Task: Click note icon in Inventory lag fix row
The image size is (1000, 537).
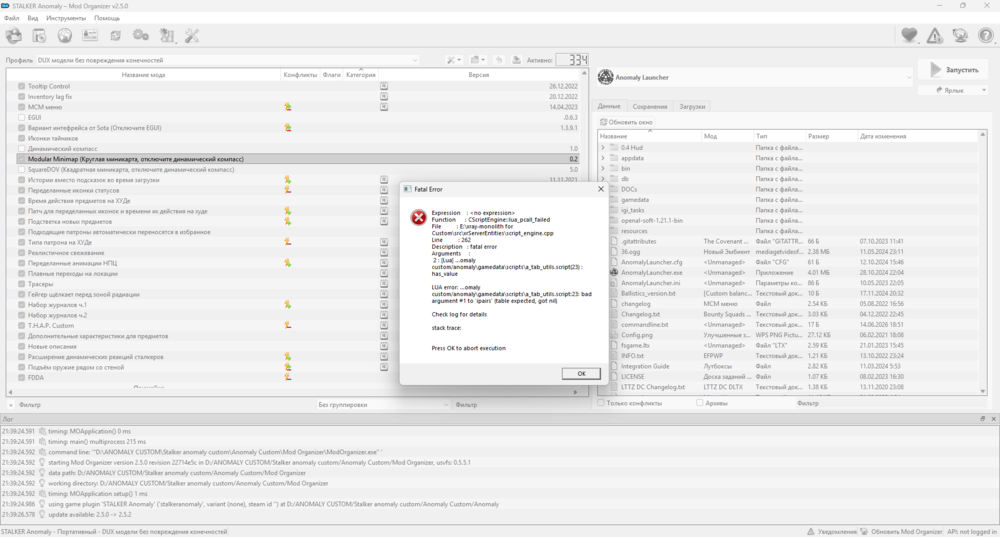Action: point(384,96)
